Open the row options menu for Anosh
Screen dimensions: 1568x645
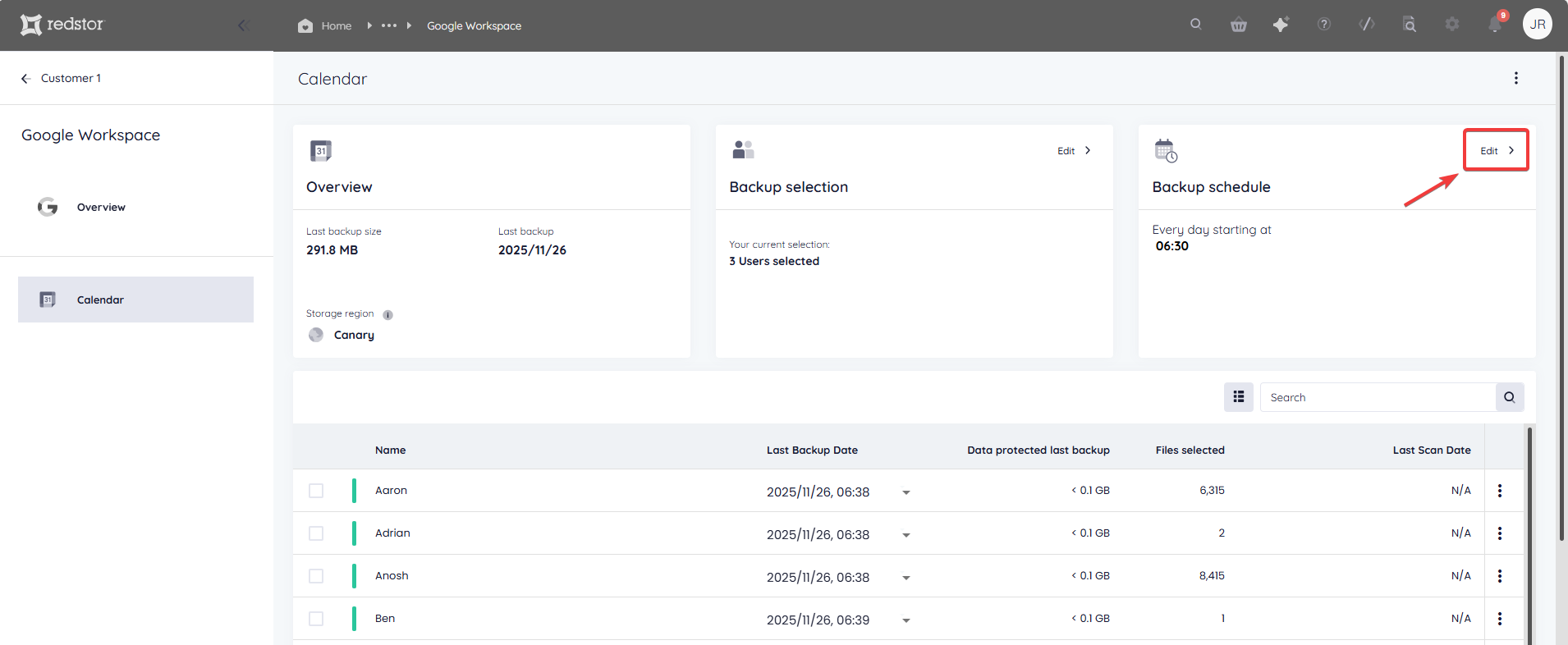pos(1500,576)
